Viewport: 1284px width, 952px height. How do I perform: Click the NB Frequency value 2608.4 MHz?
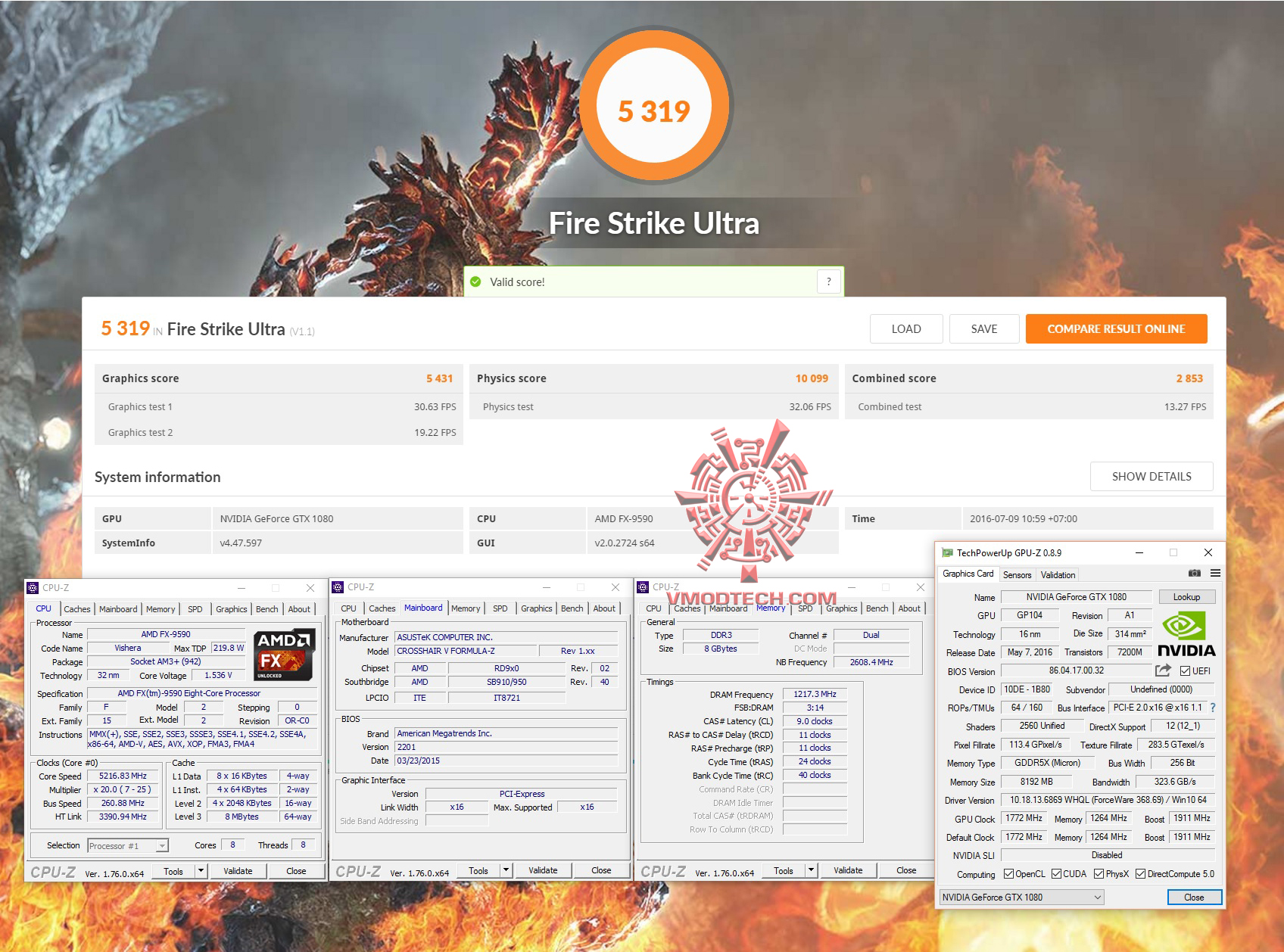pyautogui.click(x=871, y=662)
